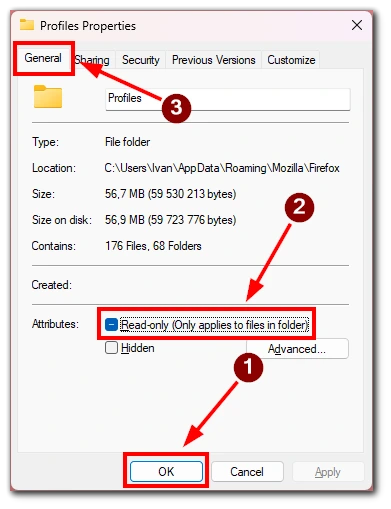Viewport: 391px width, 509px height.
Task: Open the Security tab
Action: coord(140,60)
